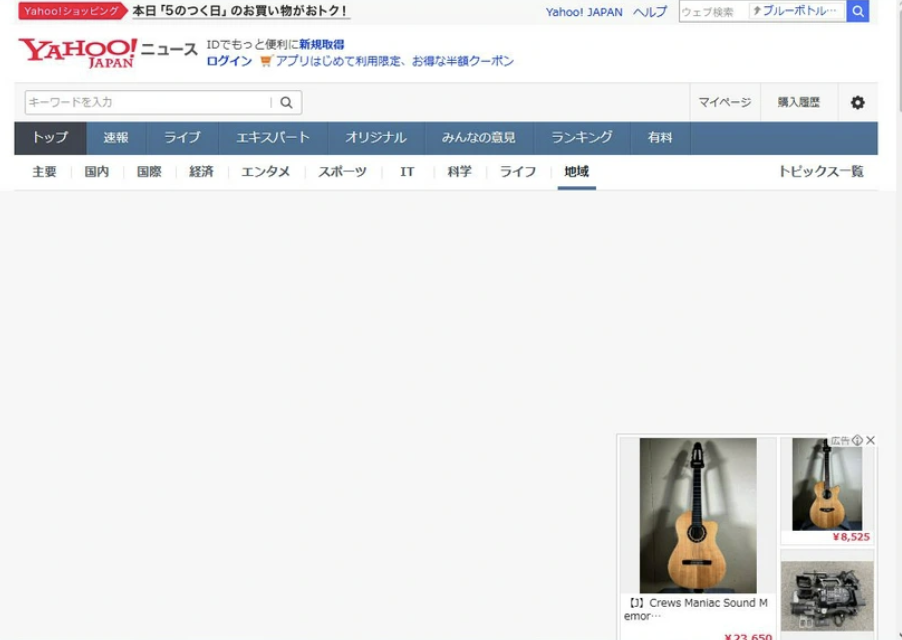Open 購入履歴

point(798,102)
